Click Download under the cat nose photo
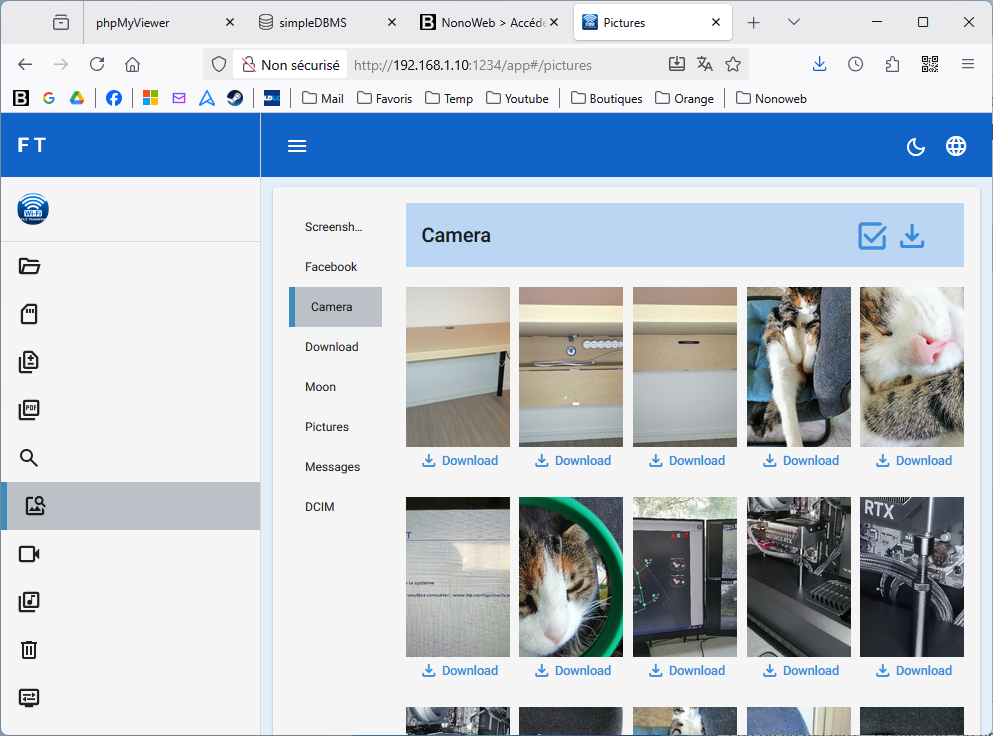Screen dimensions: 993x736 913,461
